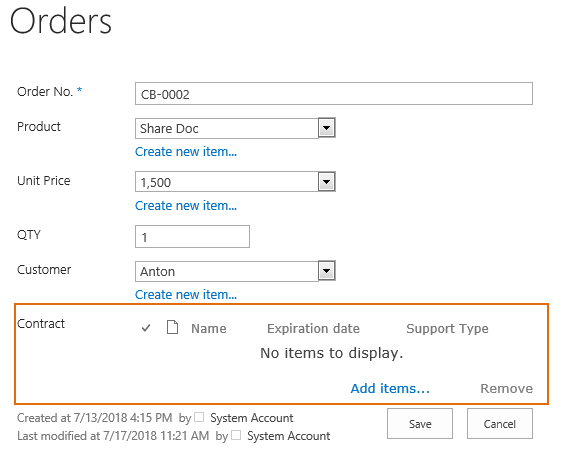Click the document type icon column header
573x463 pixels.
[172, 327]
